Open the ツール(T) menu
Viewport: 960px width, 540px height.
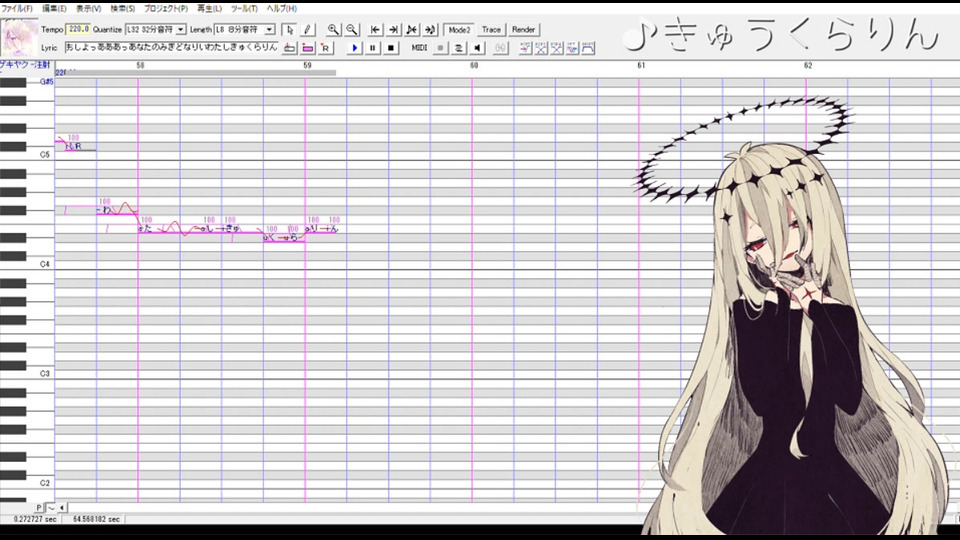coord(244,9)
